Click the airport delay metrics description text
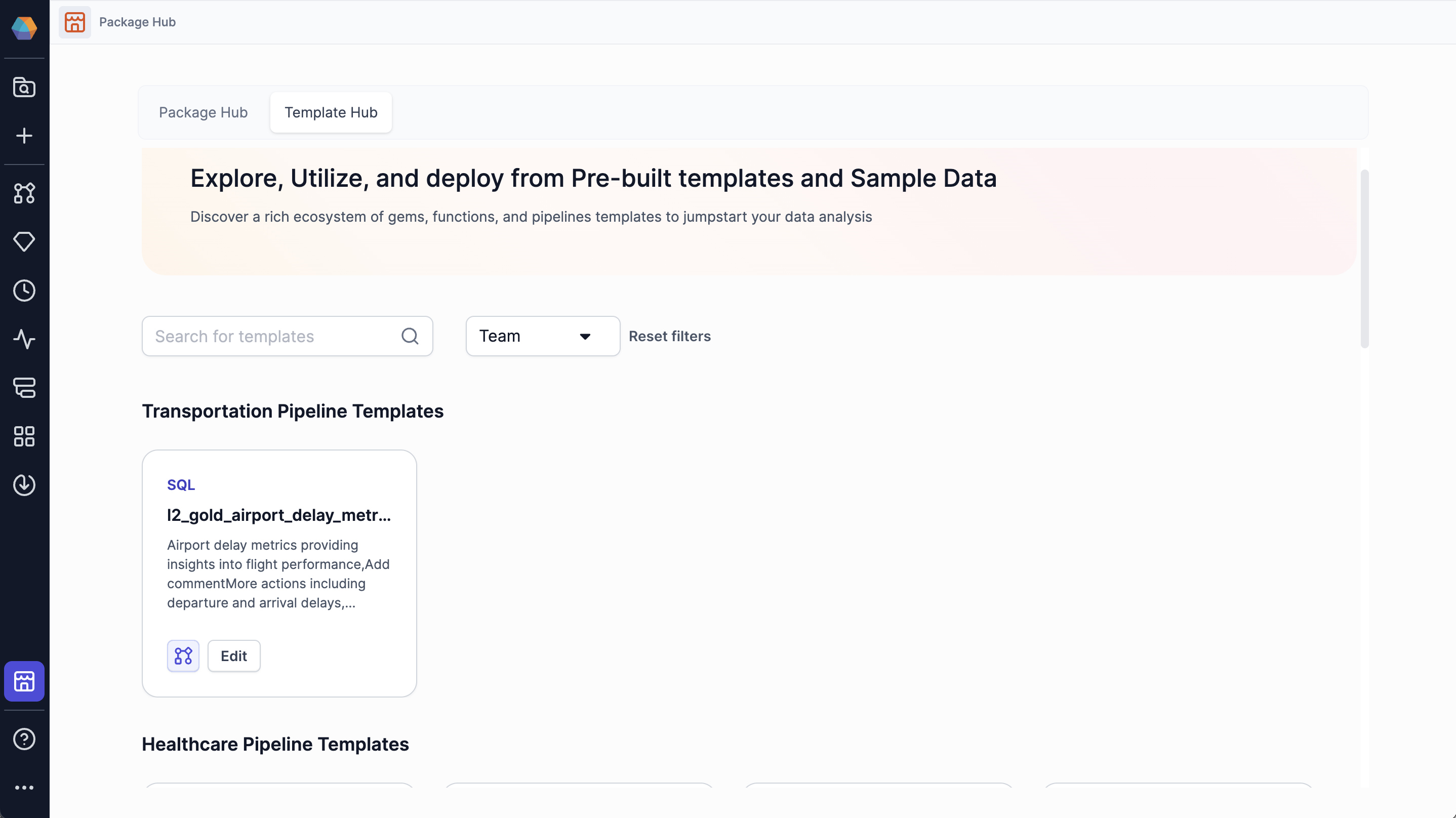This screenshot has width=1456, height=818. [278, 574]
